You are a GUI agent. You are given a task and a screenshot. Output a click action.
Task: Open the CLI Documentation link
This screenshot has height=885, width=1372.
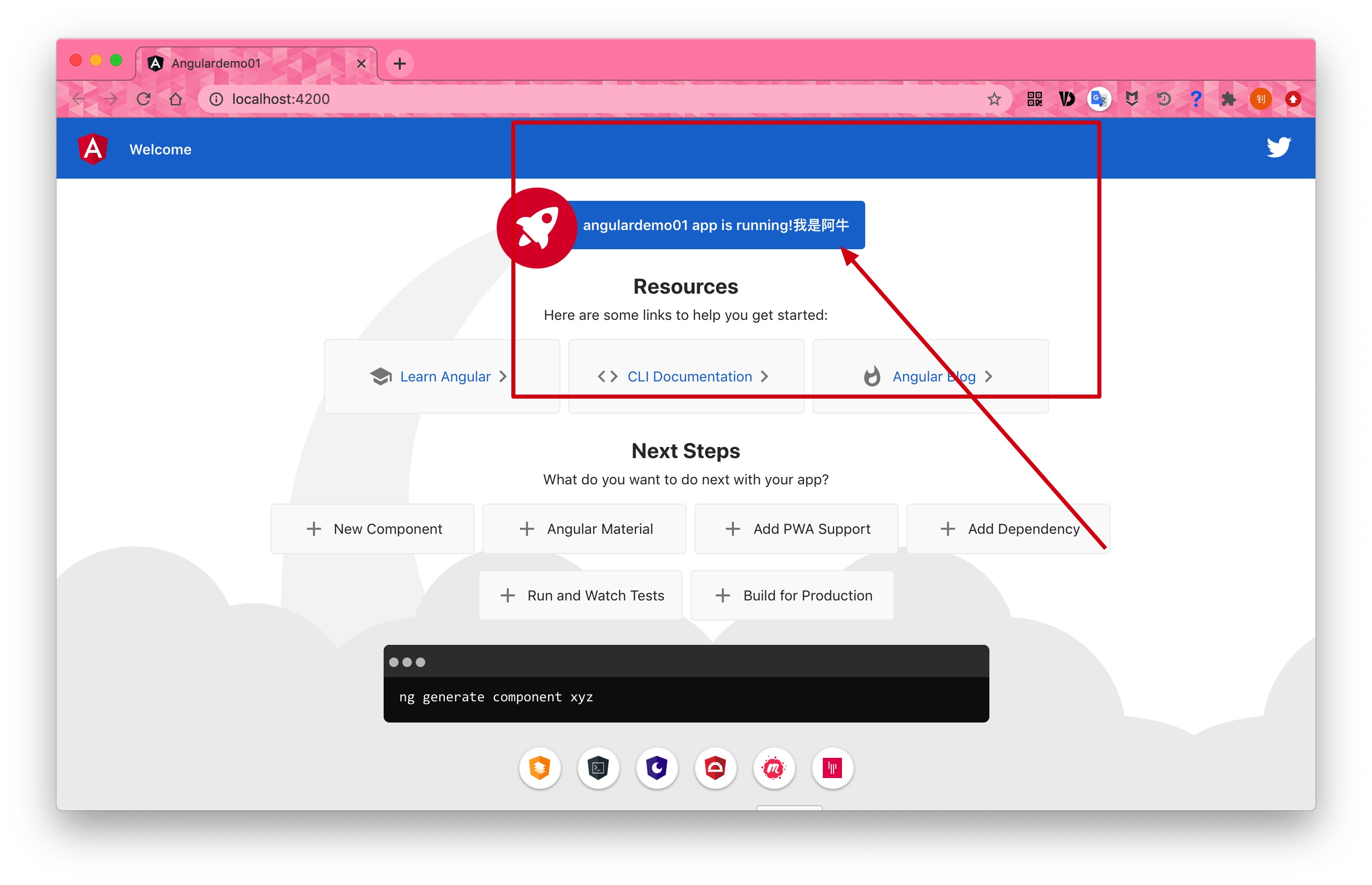pos(687,376)
